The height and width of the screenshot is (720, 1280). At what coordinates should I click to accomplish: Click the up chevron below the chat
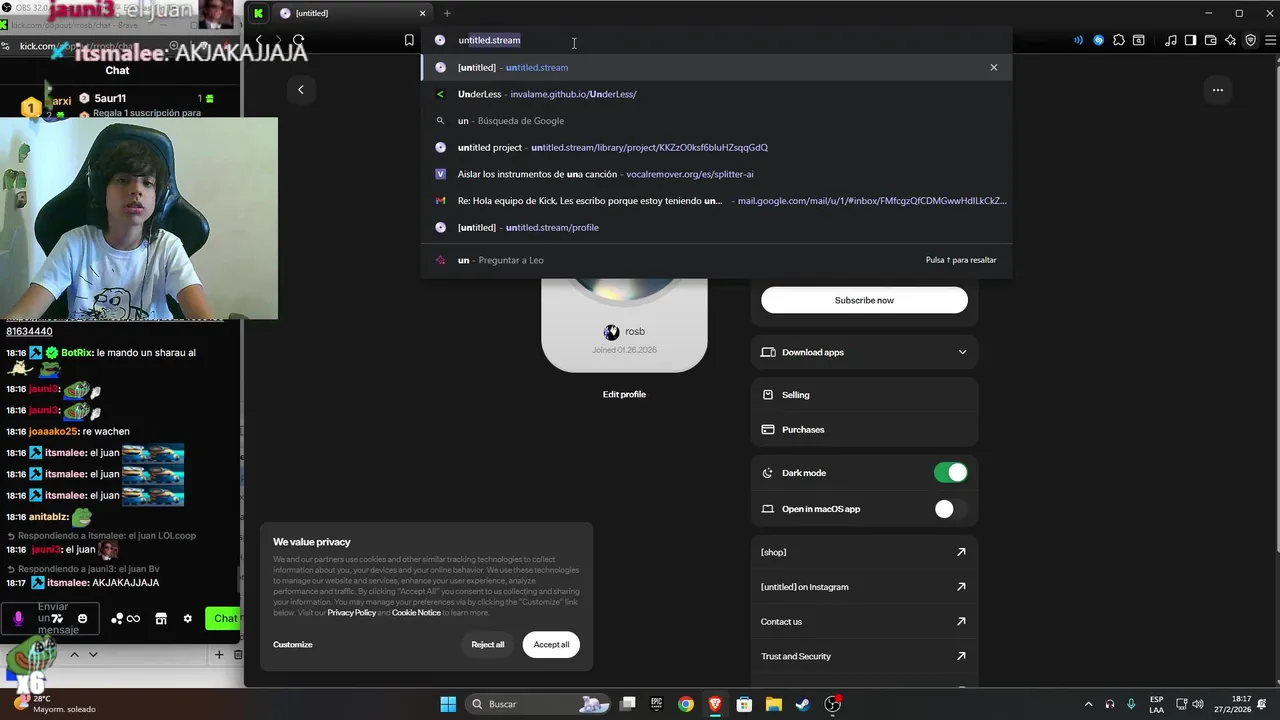tap(74, 655)
